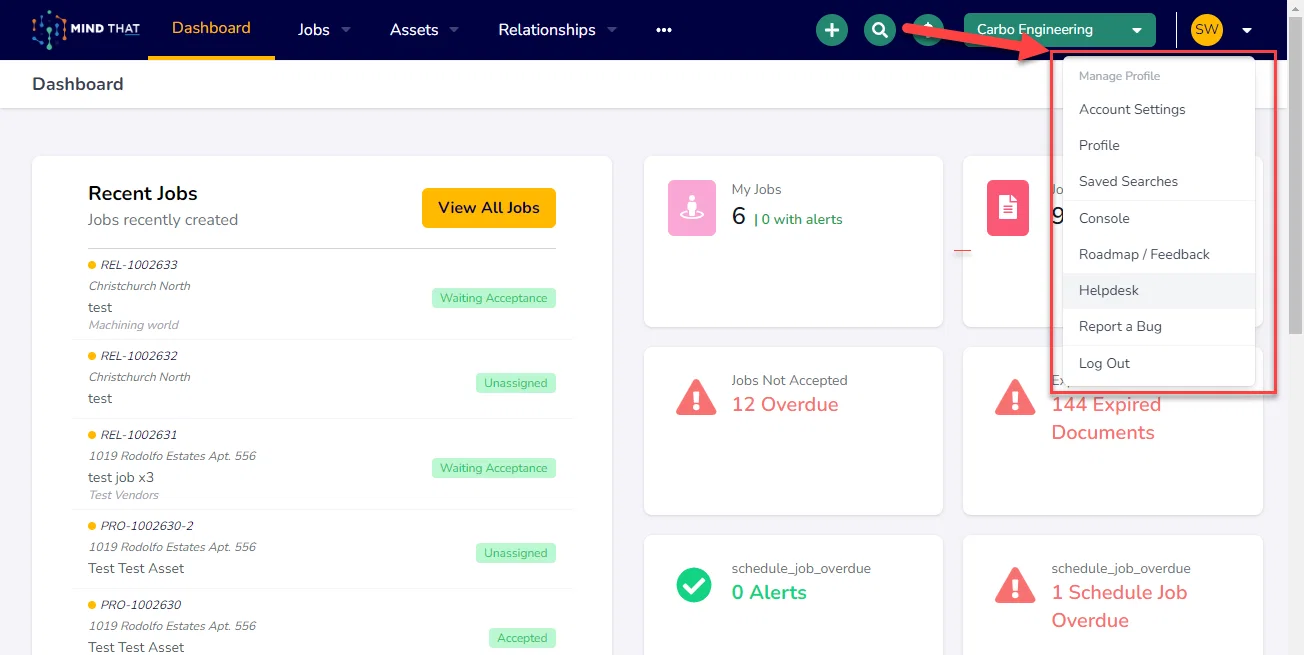Open the Assets dropdown menu
Screen dimensions: 1304x655
tap(425, 30)
